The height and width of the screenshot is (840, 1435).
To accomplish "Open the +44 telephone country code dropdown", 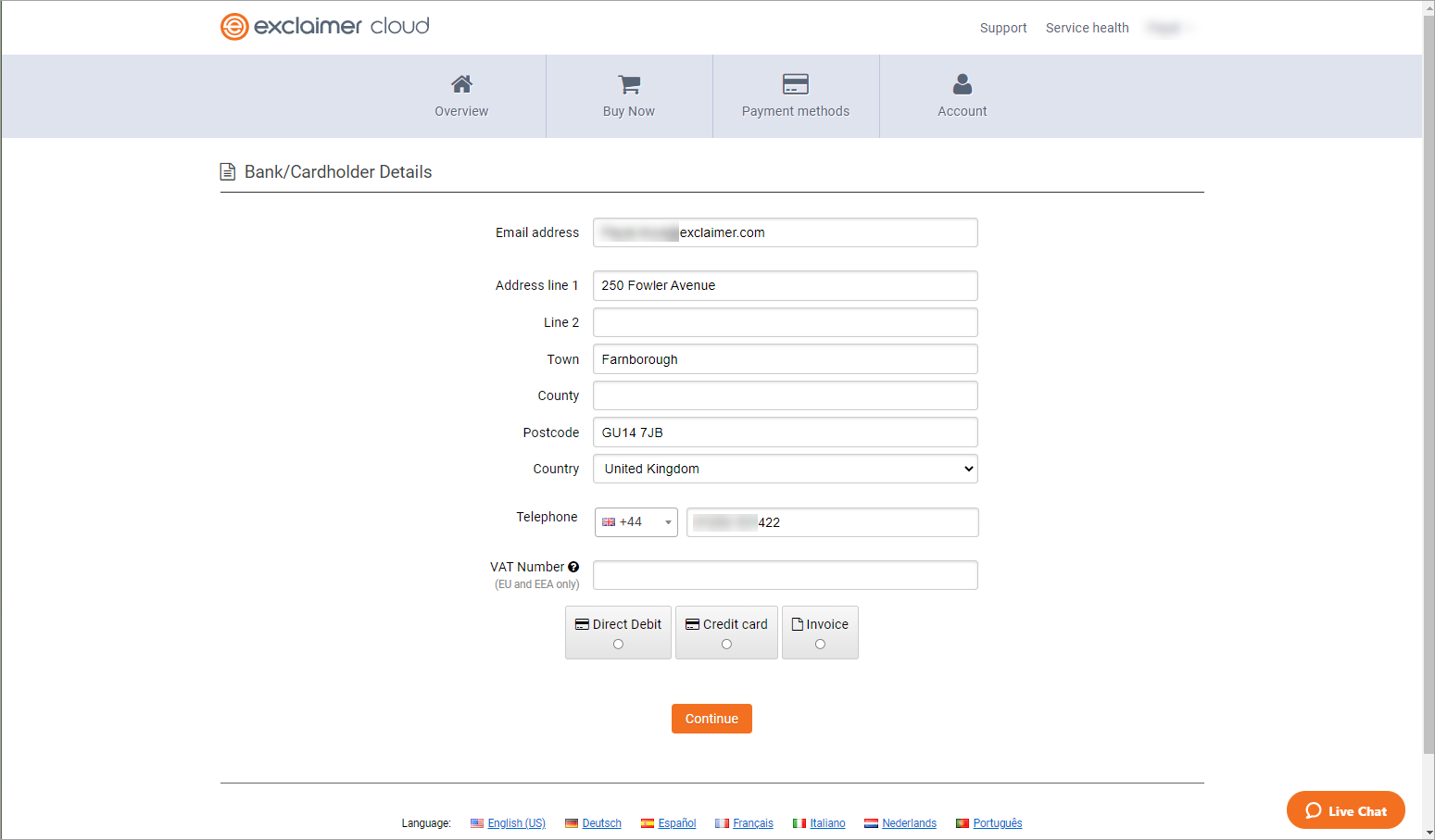I will (636, 522).
